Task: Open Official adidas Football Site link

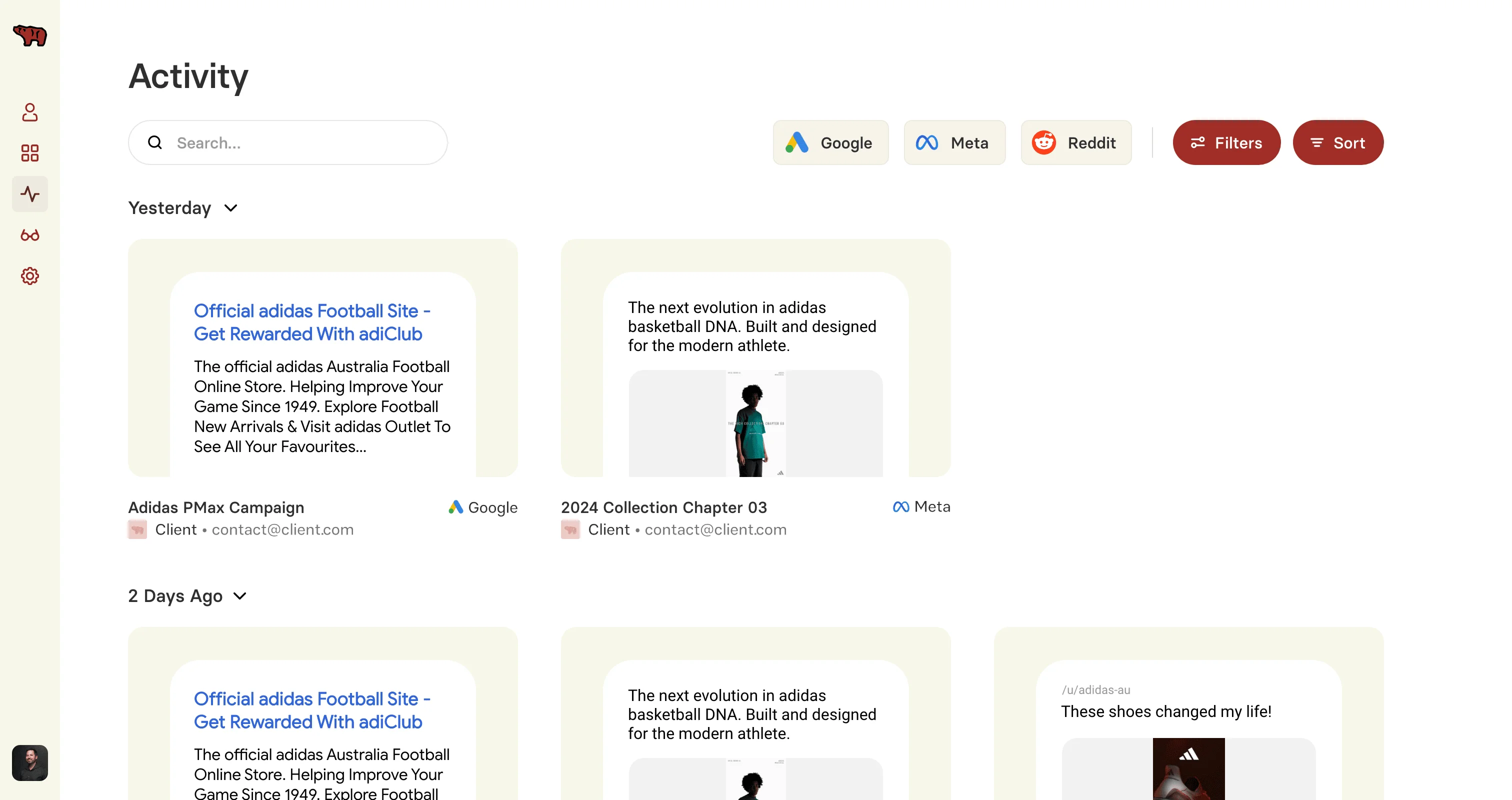Action: [x=311, y=322]
